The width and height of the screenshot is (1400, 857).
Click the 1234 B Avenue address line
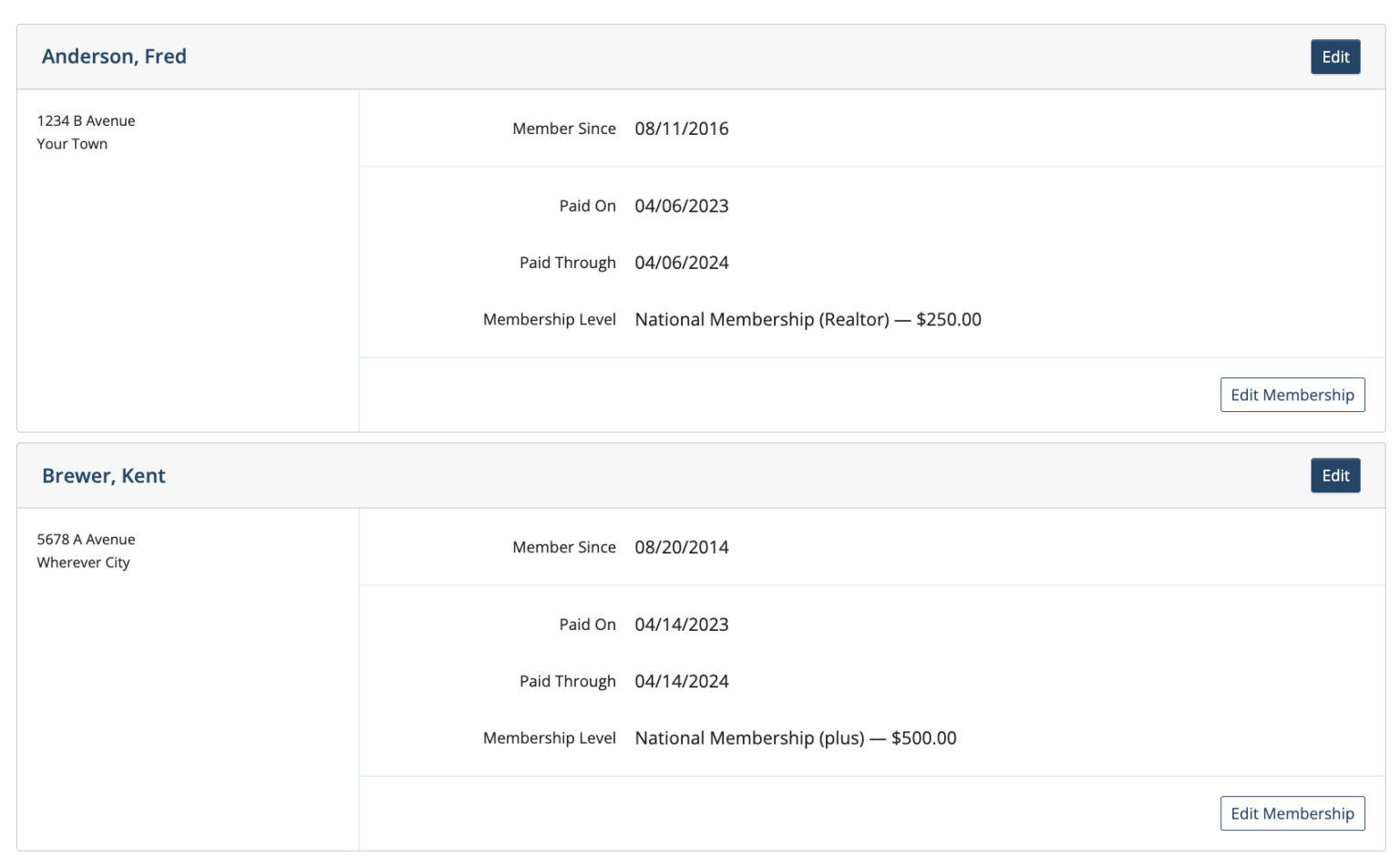pyautogui.click(x=86, y=120)
